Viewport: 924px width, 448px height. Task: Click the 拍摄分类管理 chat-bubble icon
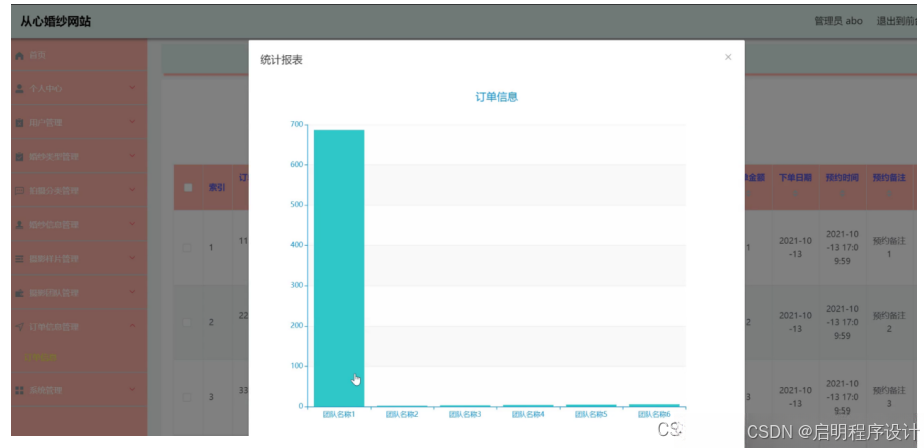[19, 191]
